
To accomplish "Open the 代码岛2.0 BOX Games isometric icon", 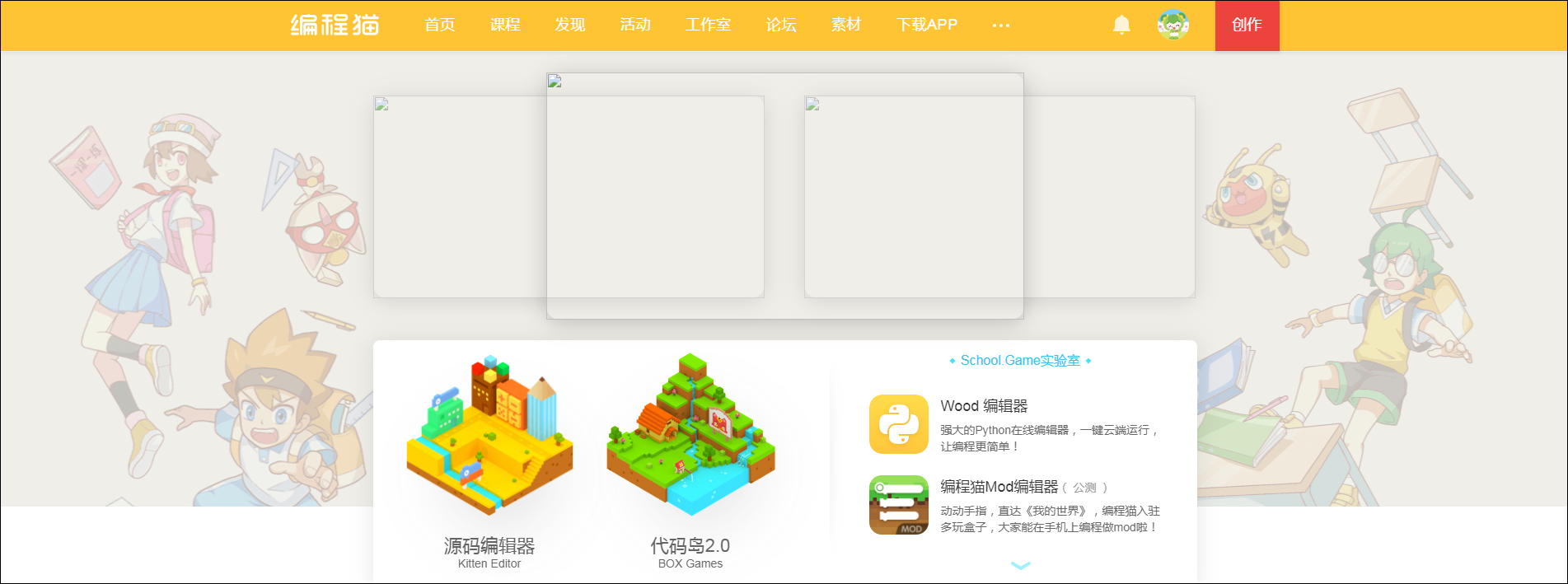I will click(x=690, y=435).
